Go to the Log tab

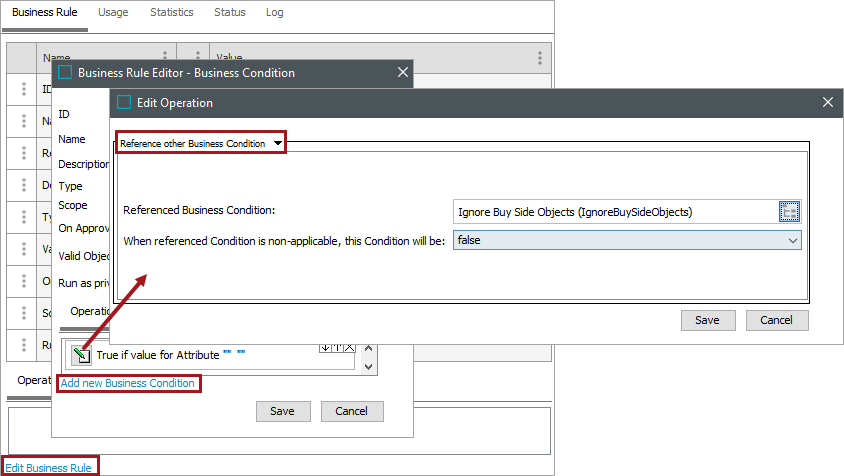pyautogui.click(x=275, y=13)
